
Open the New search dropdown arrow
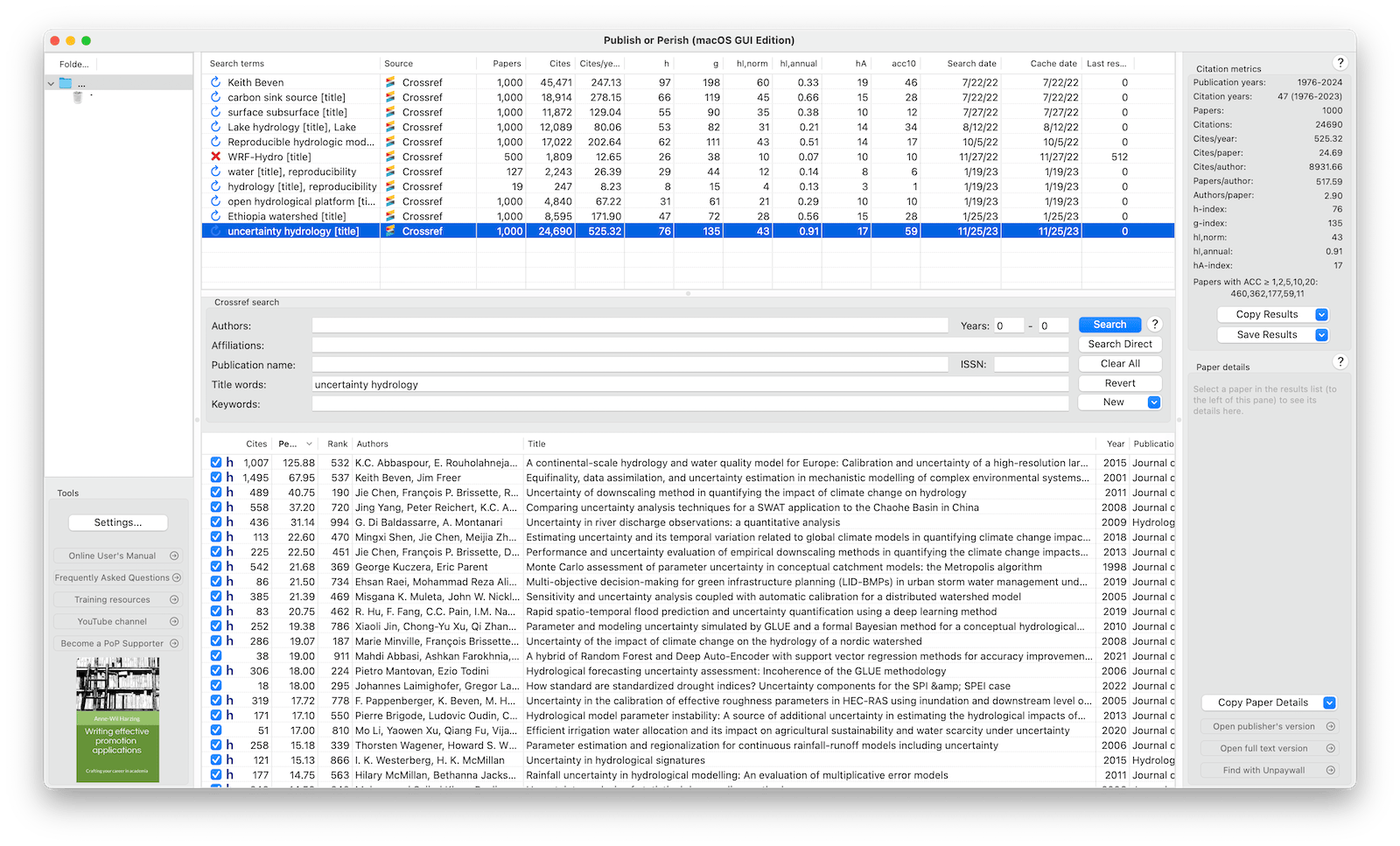click(x=1154, y=402)
